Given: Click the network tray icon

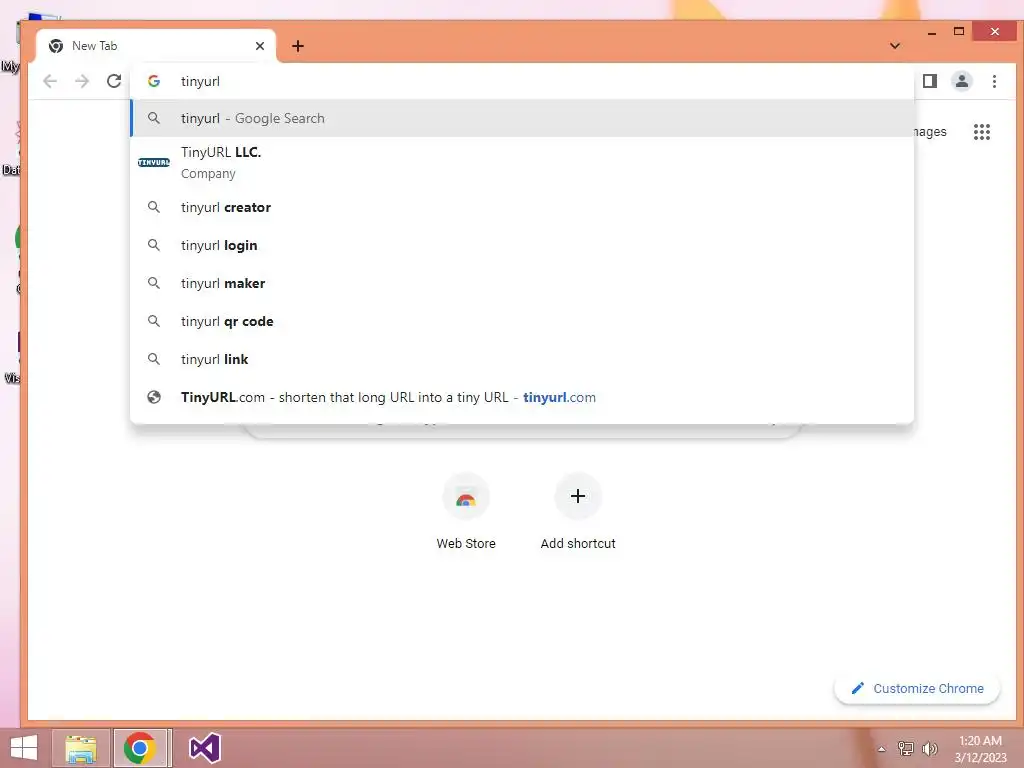Looking at the screenshot, I should pyautogui.click(x=905, y=748).
